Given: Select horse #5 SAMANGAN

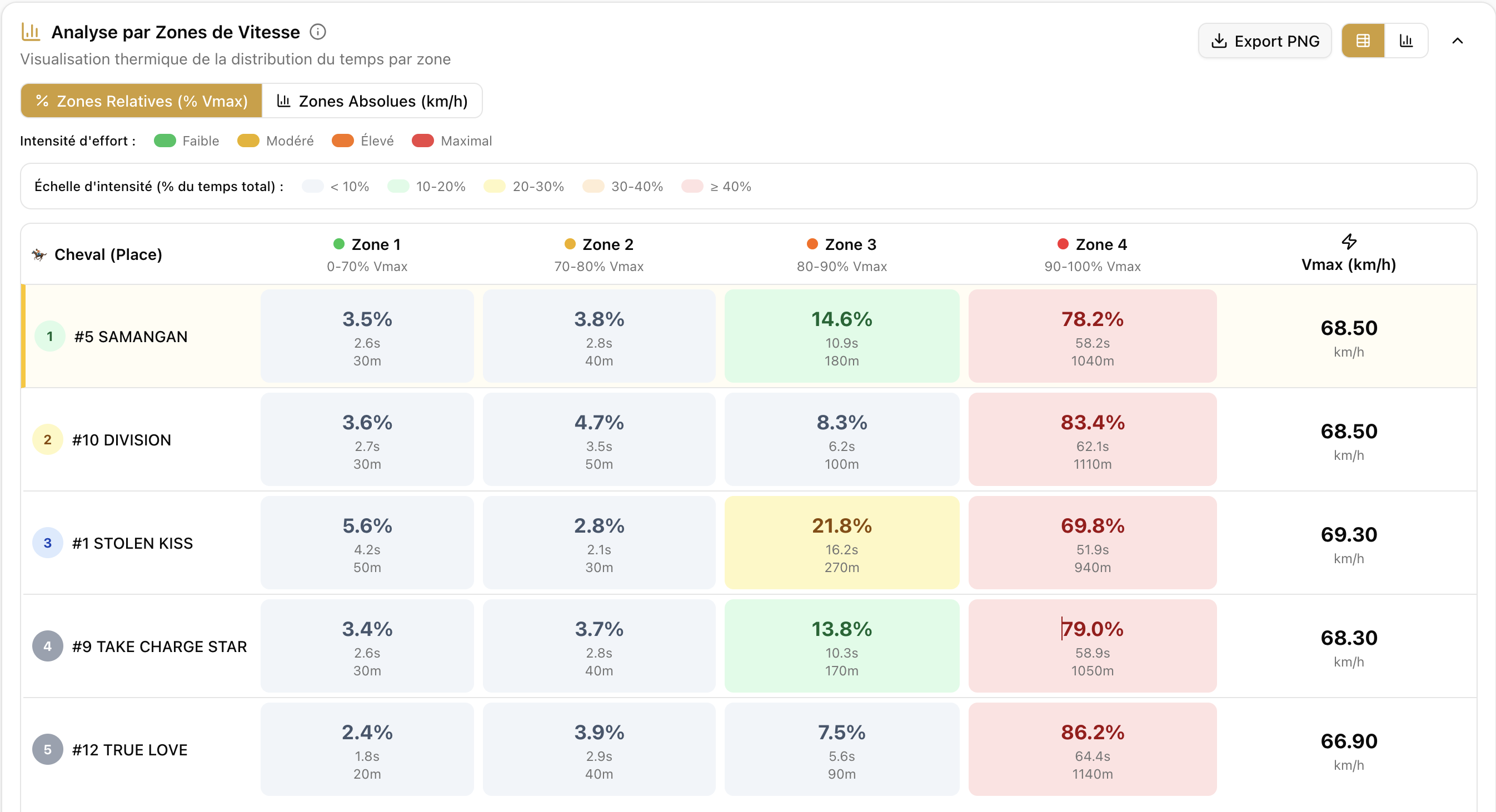Looking at the screenshot, I should coord(131,337).
